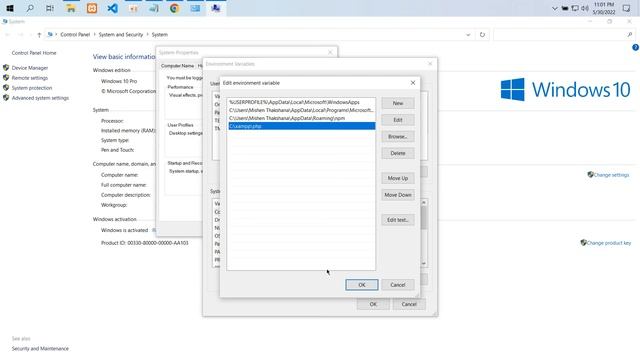
Task: Open the volume tray icon
Action: pos(585,8)
